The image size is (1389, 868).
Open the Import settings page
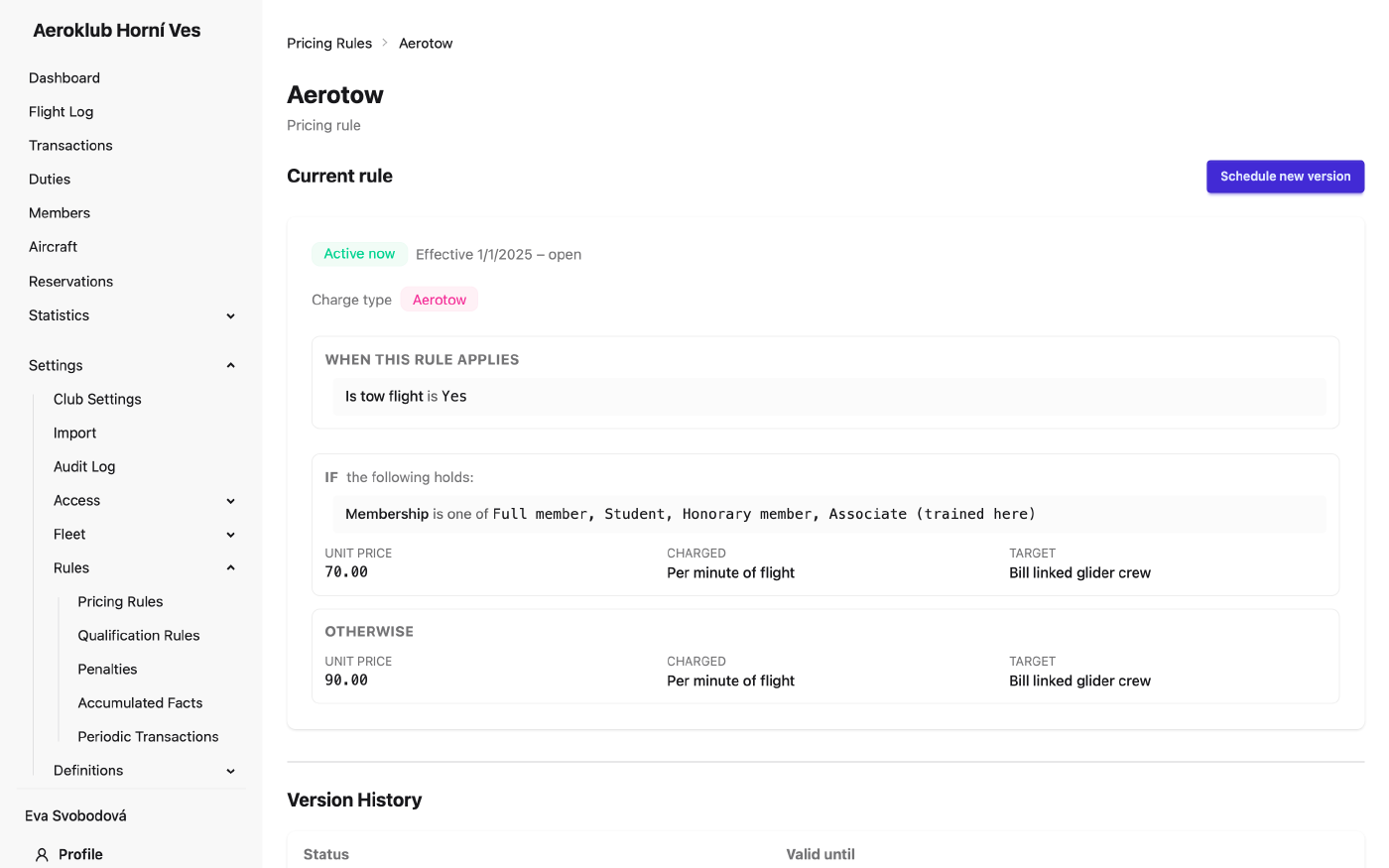click(x=74, y=433)
